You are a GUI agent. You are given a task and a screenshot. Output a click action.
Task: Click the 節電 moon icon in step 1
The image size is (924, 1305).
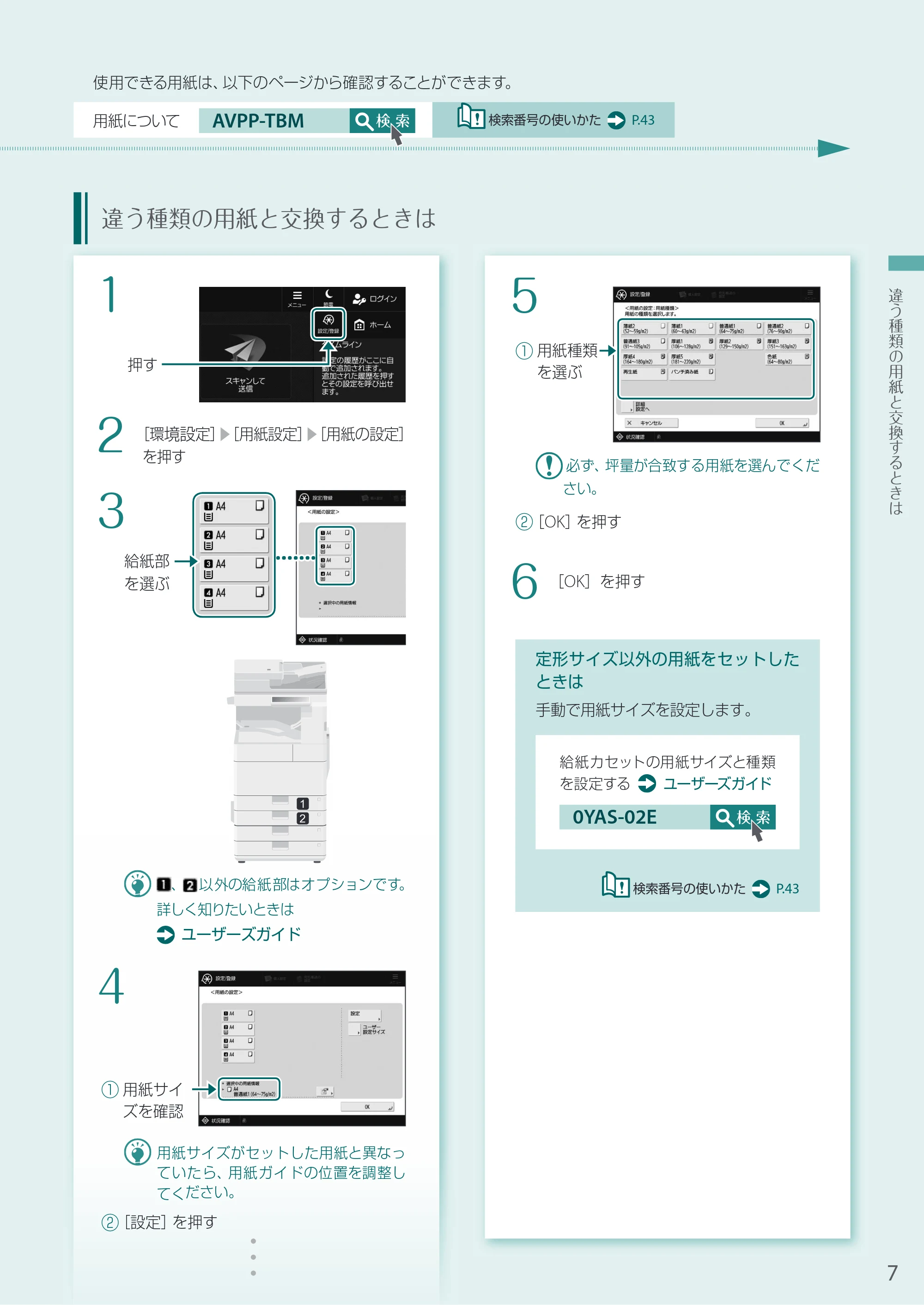point(329,297)
